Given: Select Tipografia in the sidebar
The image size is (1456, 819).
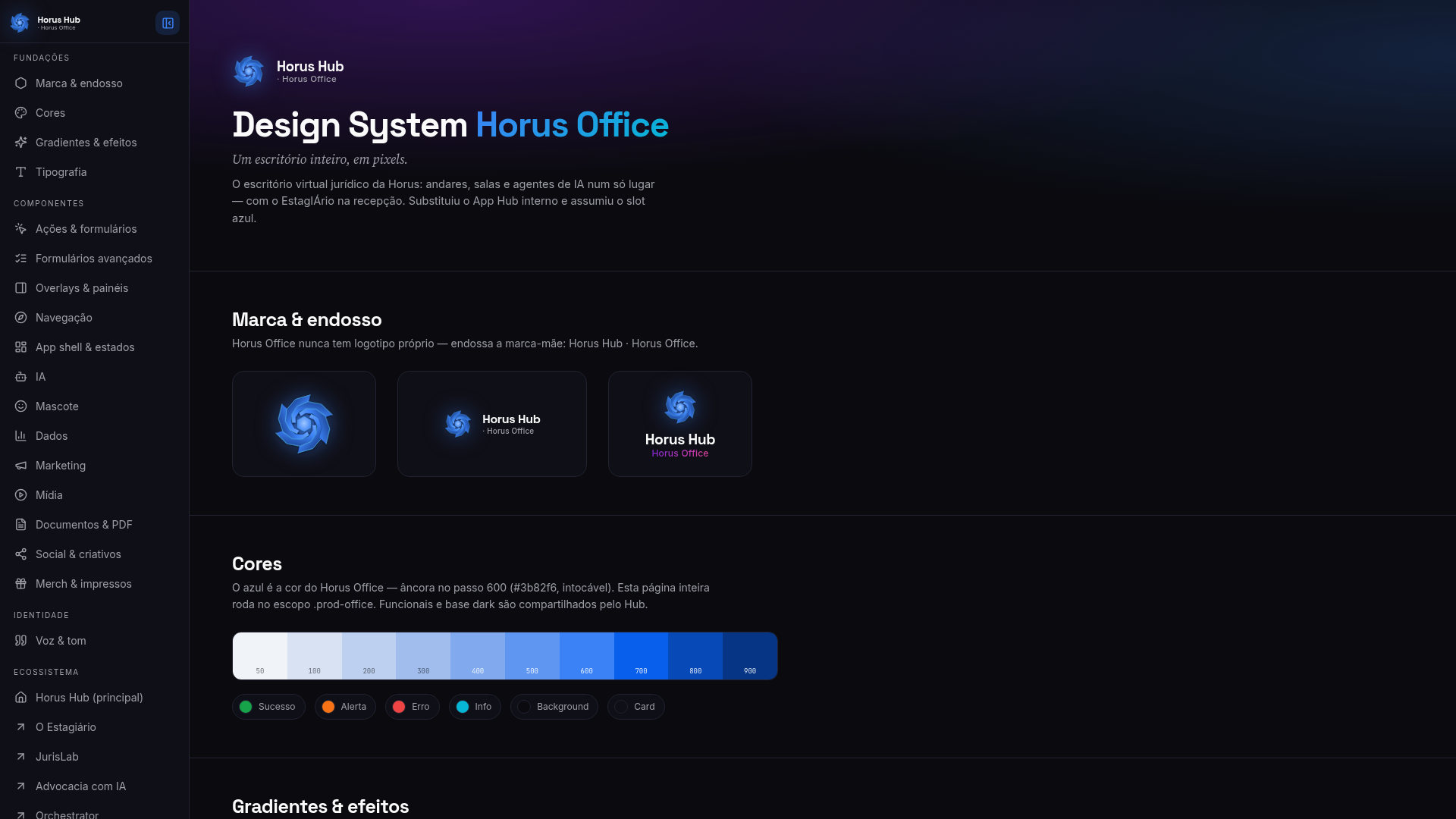Looking at the screenshot, I should click(94, 172).
